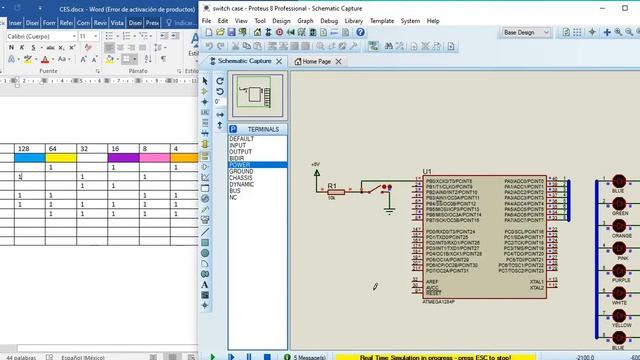Select the Graph Mode tool

pos(205,178)
